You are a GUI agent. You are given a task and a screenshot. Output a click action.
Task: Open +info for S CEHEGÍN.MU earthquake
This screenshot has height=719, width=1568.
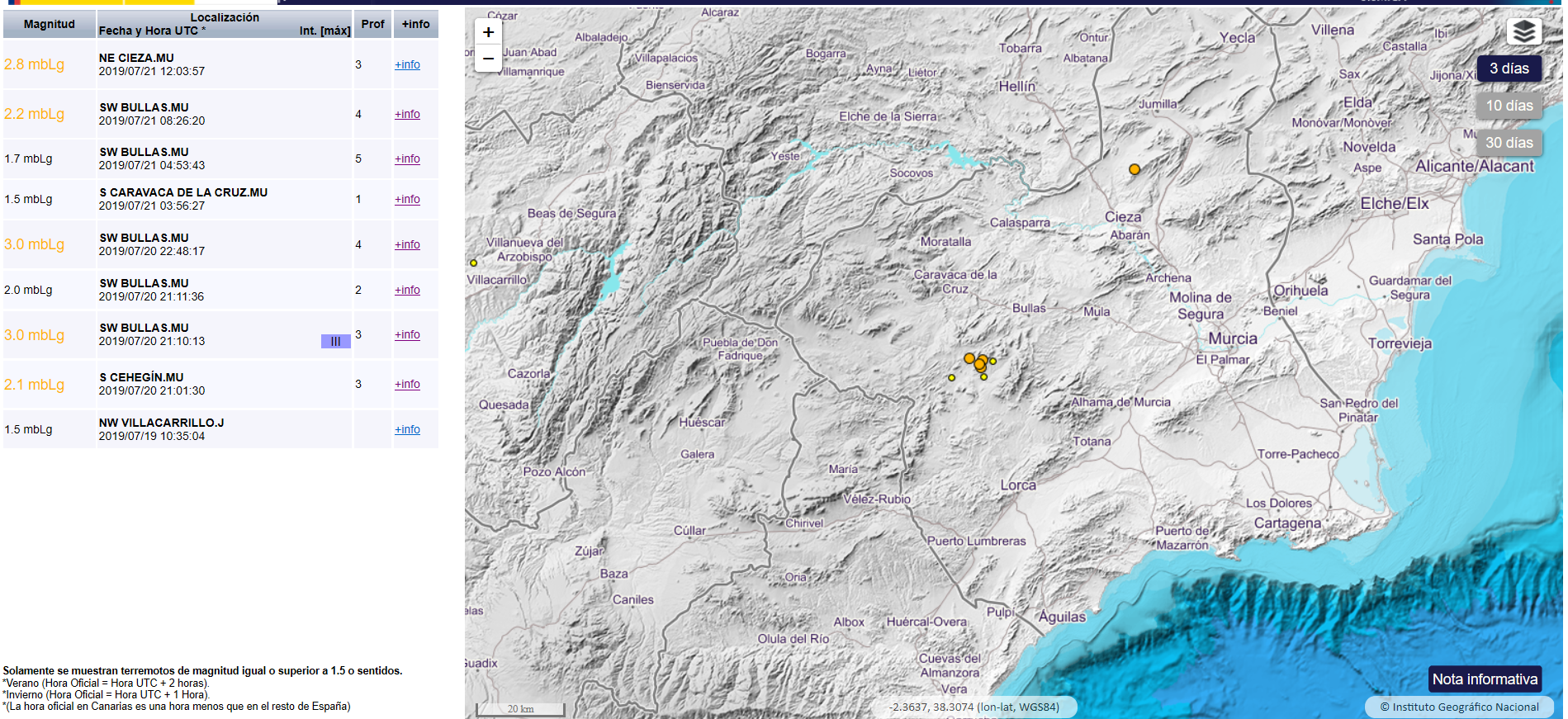pos(407,384)
